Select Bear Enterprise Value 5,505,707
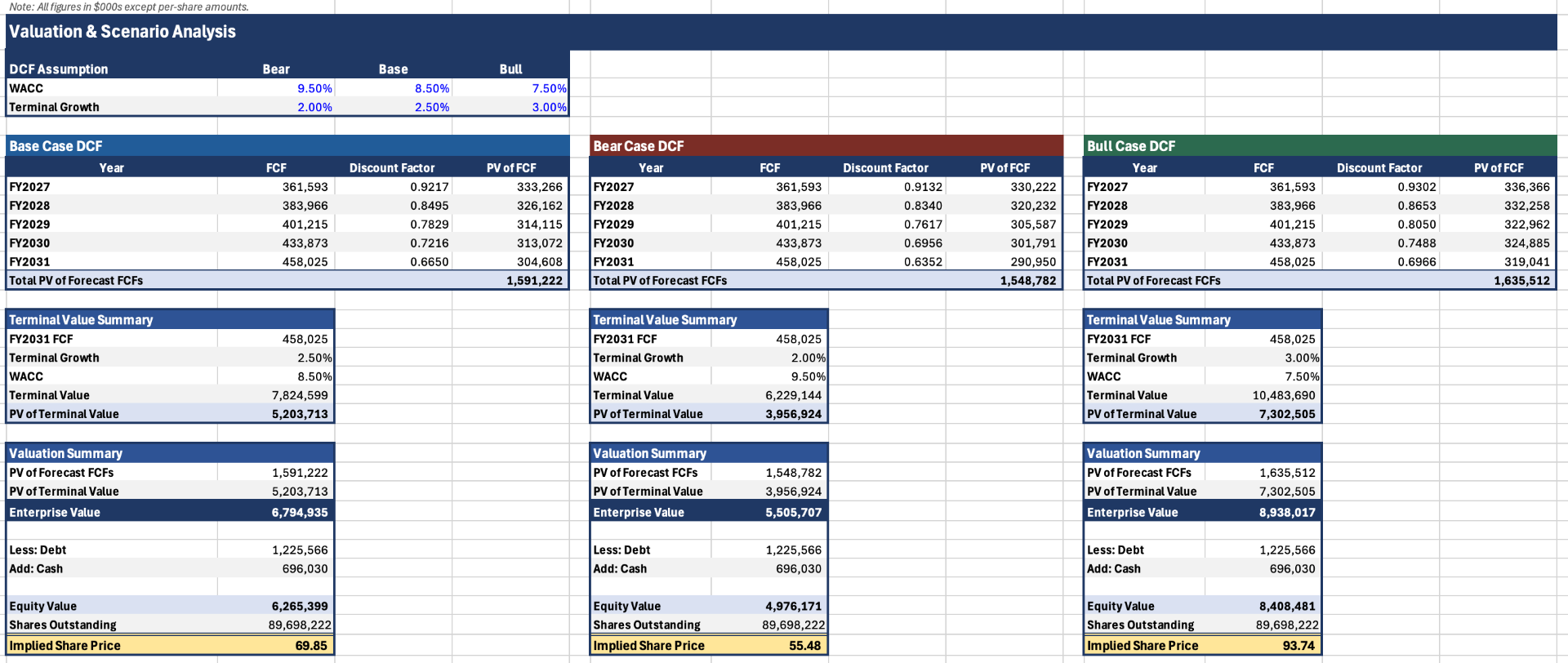1568x663 pixels. (x=794, y=513)
